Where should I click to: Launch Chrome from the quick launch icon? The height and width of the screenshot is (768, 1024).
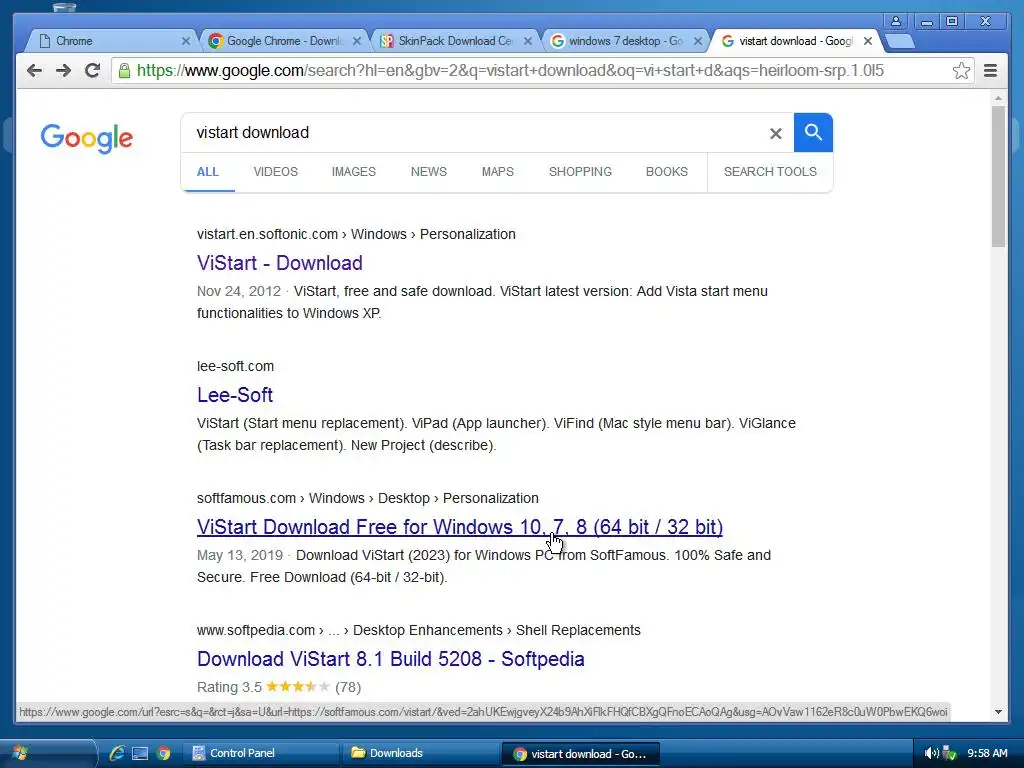coord(163,754)
